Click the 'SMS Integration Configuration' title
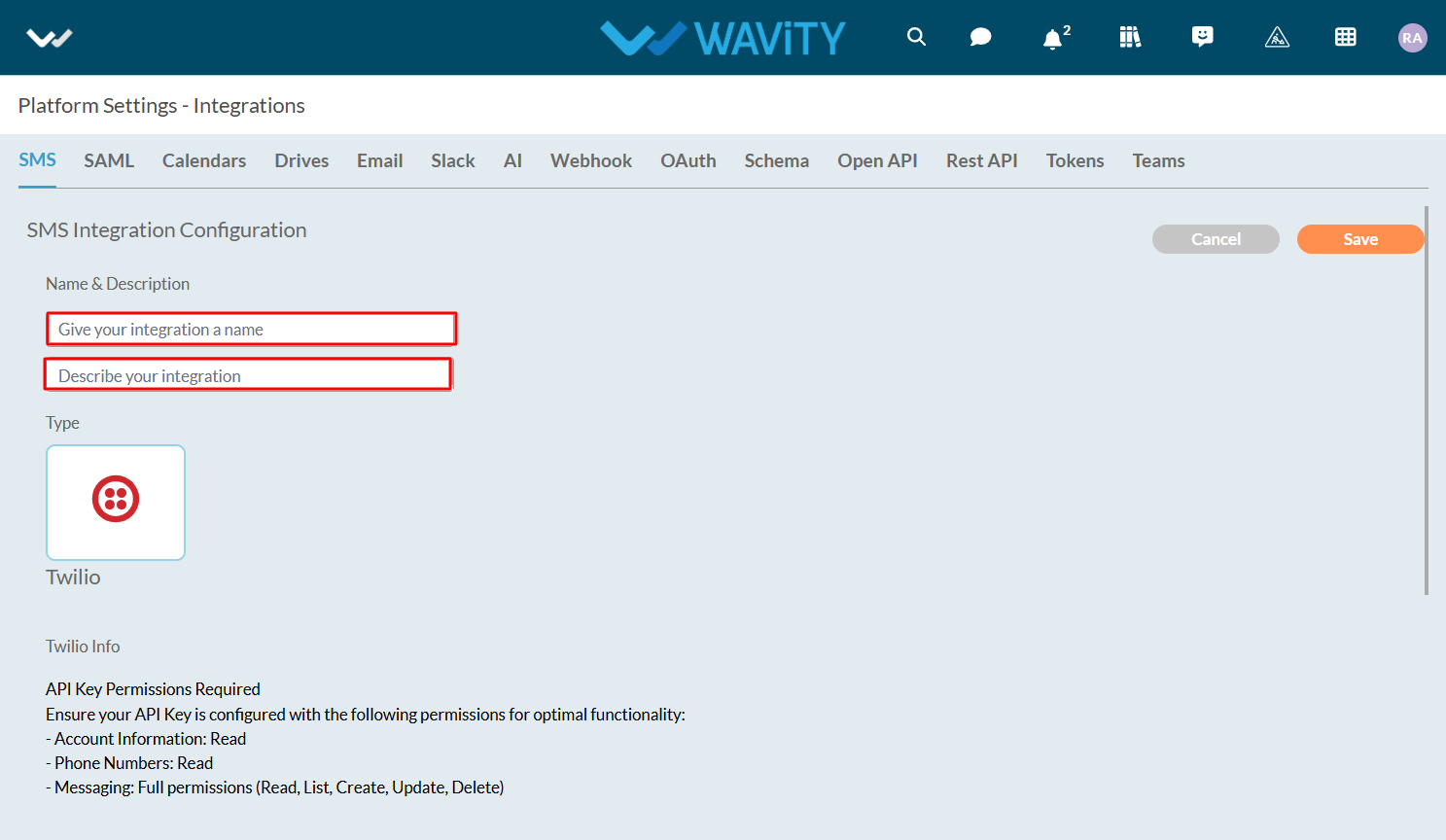The height and width of the screenshot is (840, 1446). point(166,230)
